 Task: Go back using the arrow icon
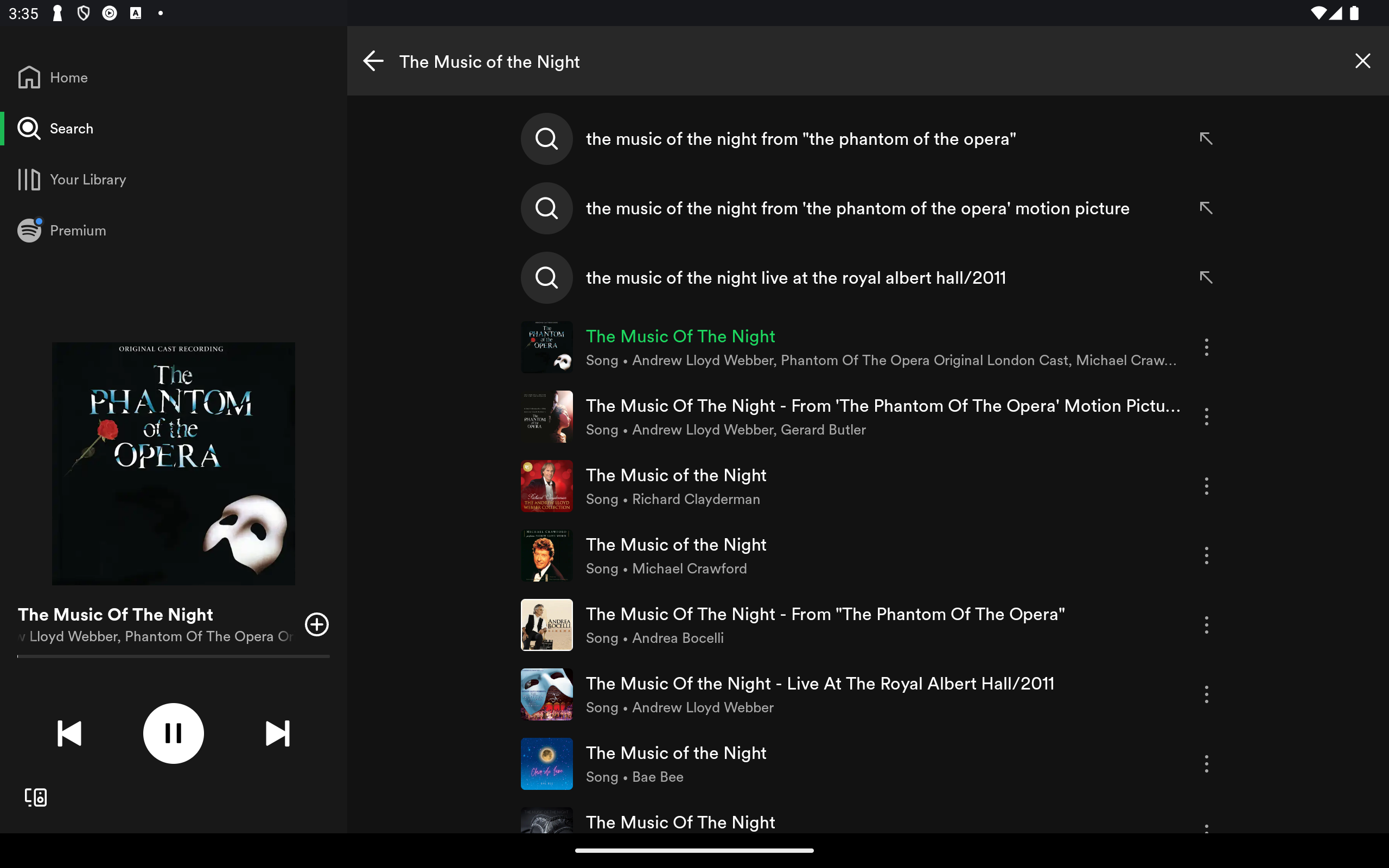[373, 61]
